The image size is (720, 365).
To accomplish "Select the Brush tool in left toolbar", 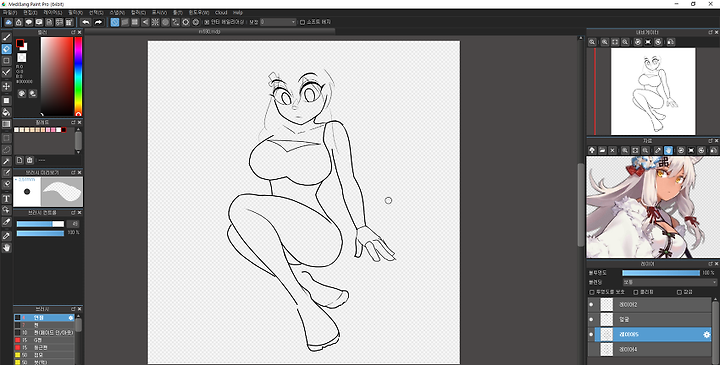I will coord(6,37).
